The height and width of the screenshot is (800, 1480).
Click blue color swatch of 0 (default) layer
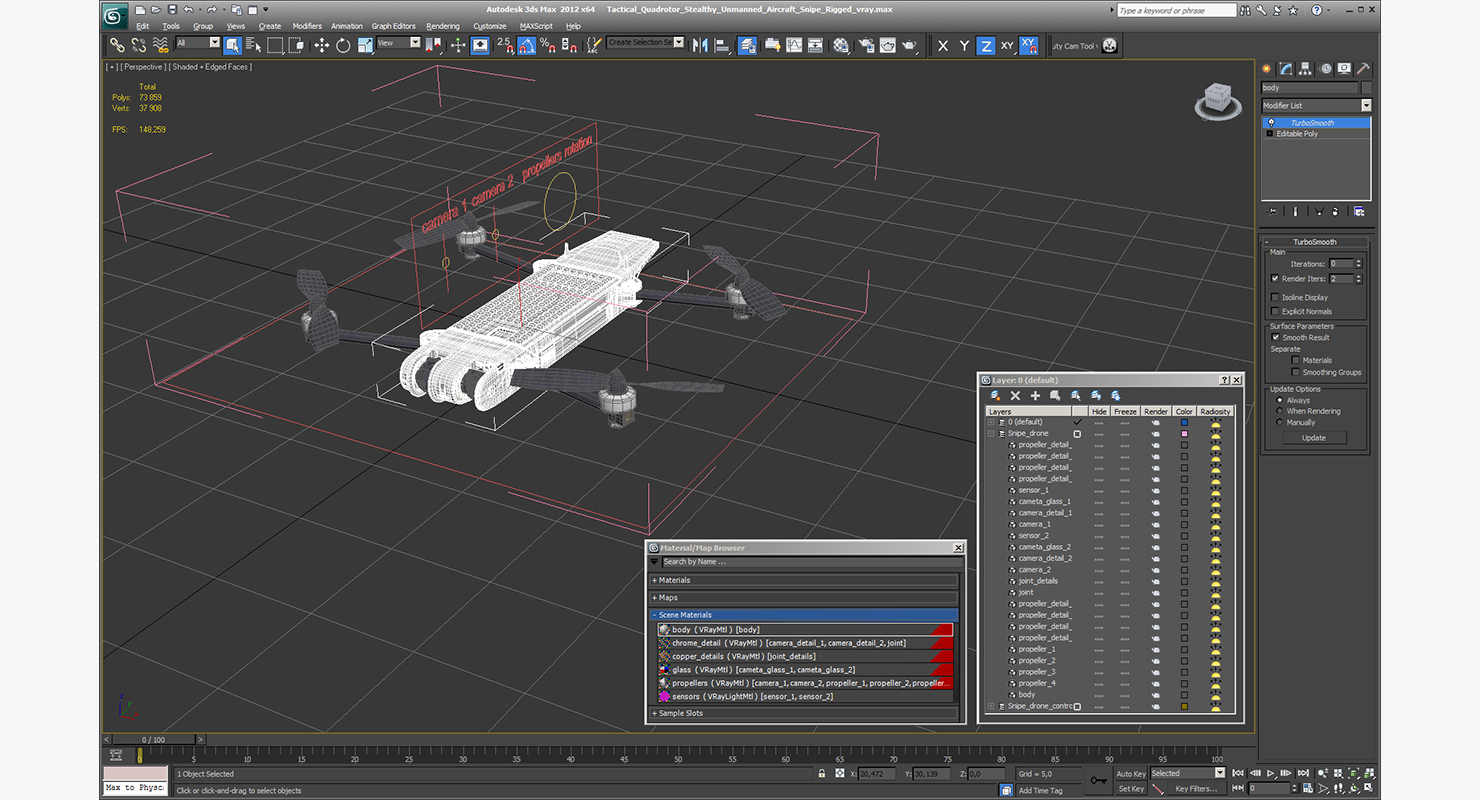1184,422
